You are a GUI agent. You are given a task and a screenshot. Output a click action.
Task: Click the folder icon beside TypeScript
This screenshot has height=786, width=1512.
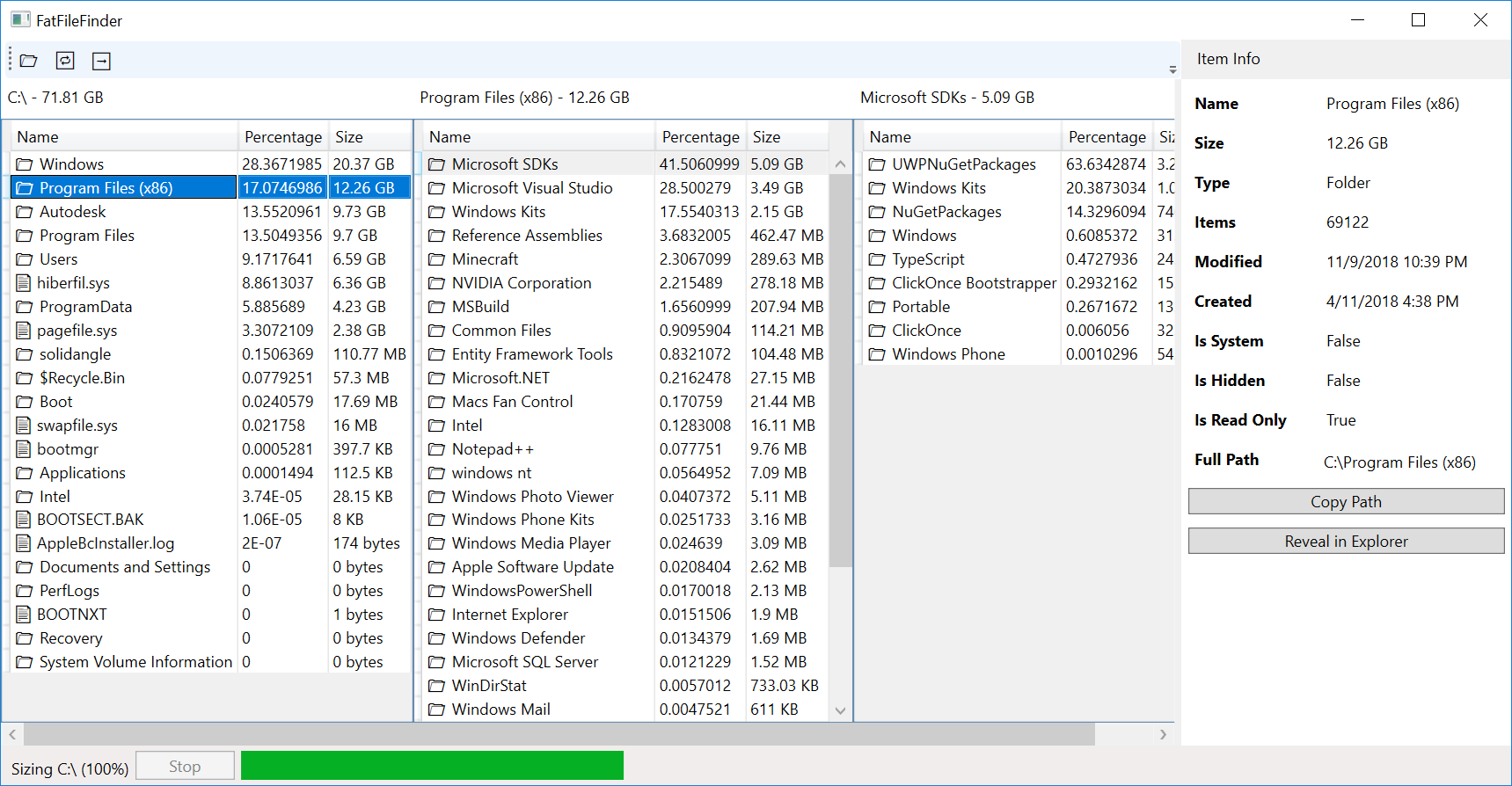877,259
